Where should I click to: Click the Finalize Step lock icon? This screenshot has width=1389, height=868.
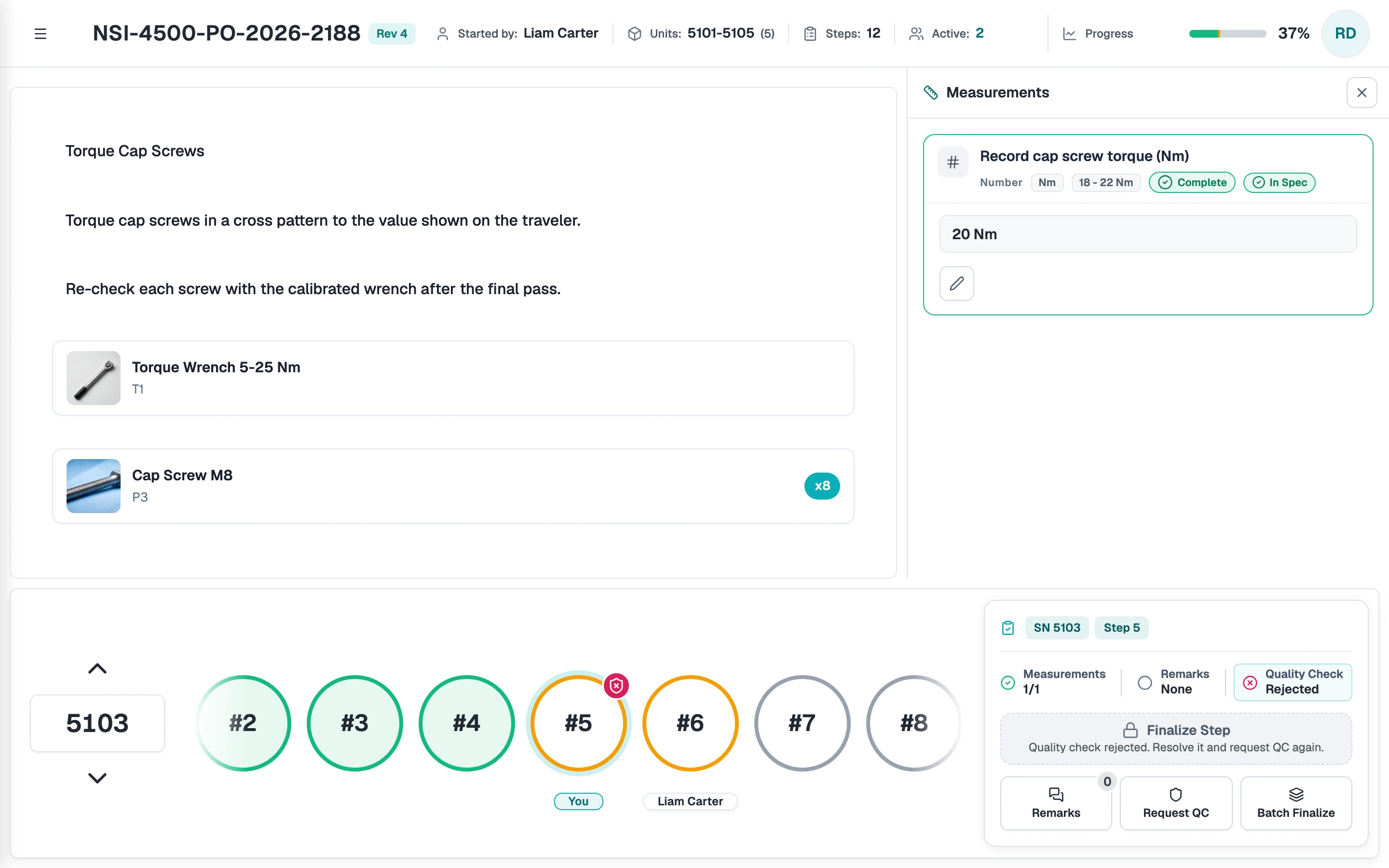pos(1130,730)
